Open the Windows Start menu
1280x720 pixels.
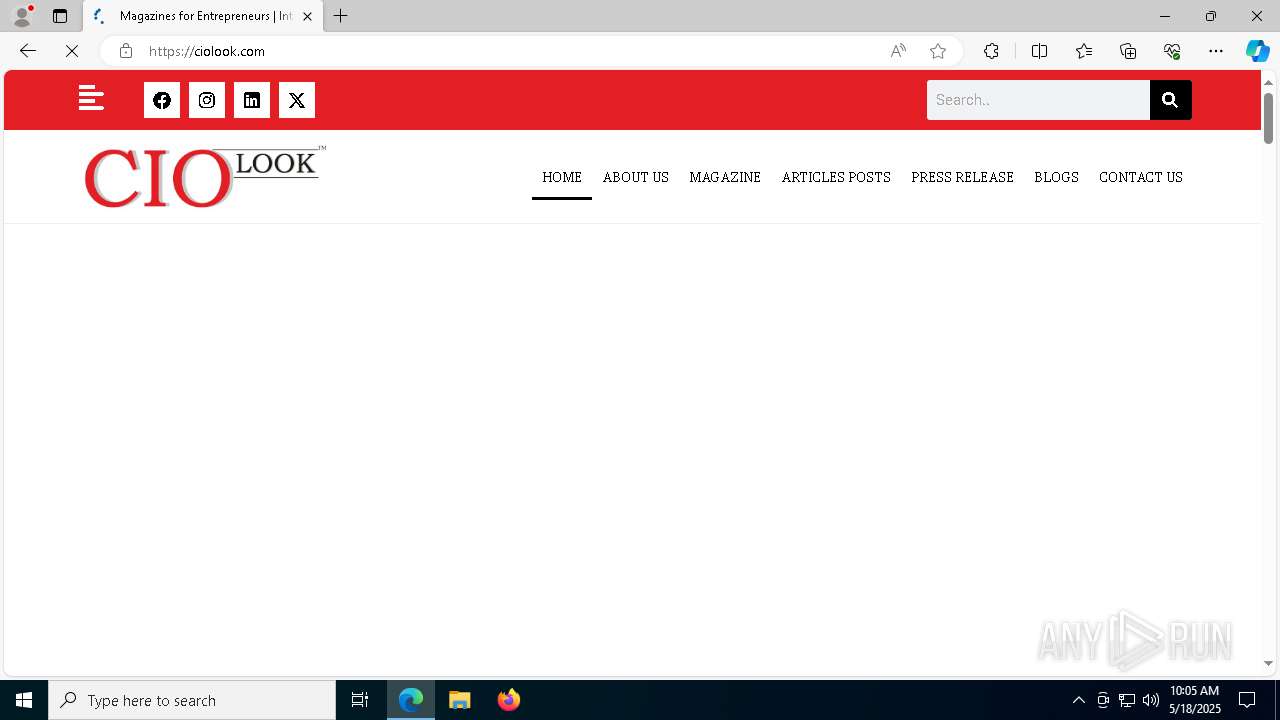[24, 700]
